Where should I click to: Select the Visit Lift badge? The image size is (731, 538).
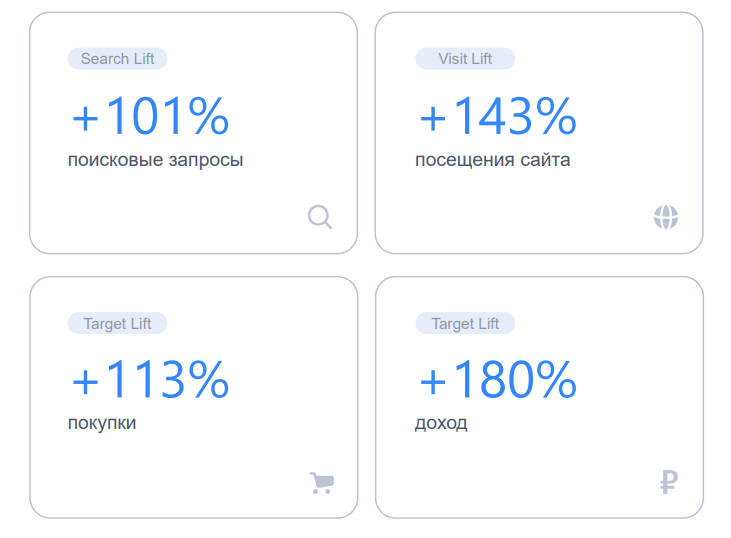pos(465,59)
